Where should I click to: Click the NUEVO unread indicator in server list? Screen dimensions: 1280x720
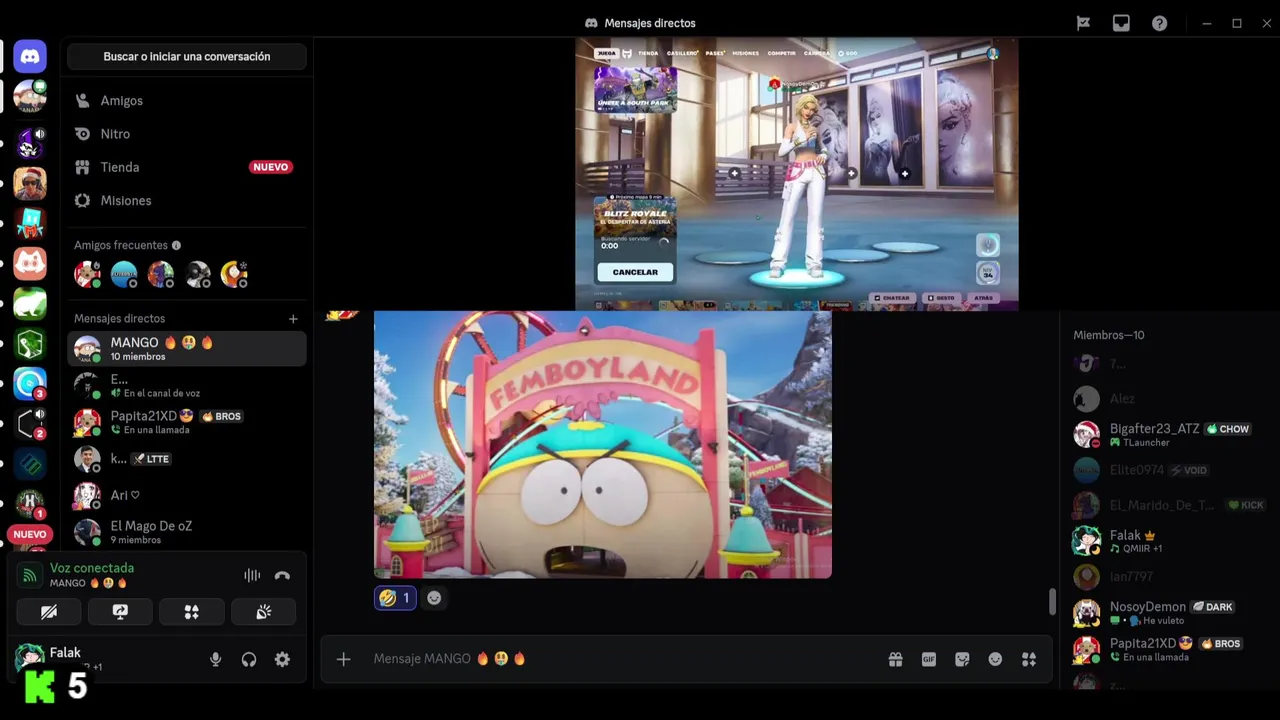pos(30,534)
